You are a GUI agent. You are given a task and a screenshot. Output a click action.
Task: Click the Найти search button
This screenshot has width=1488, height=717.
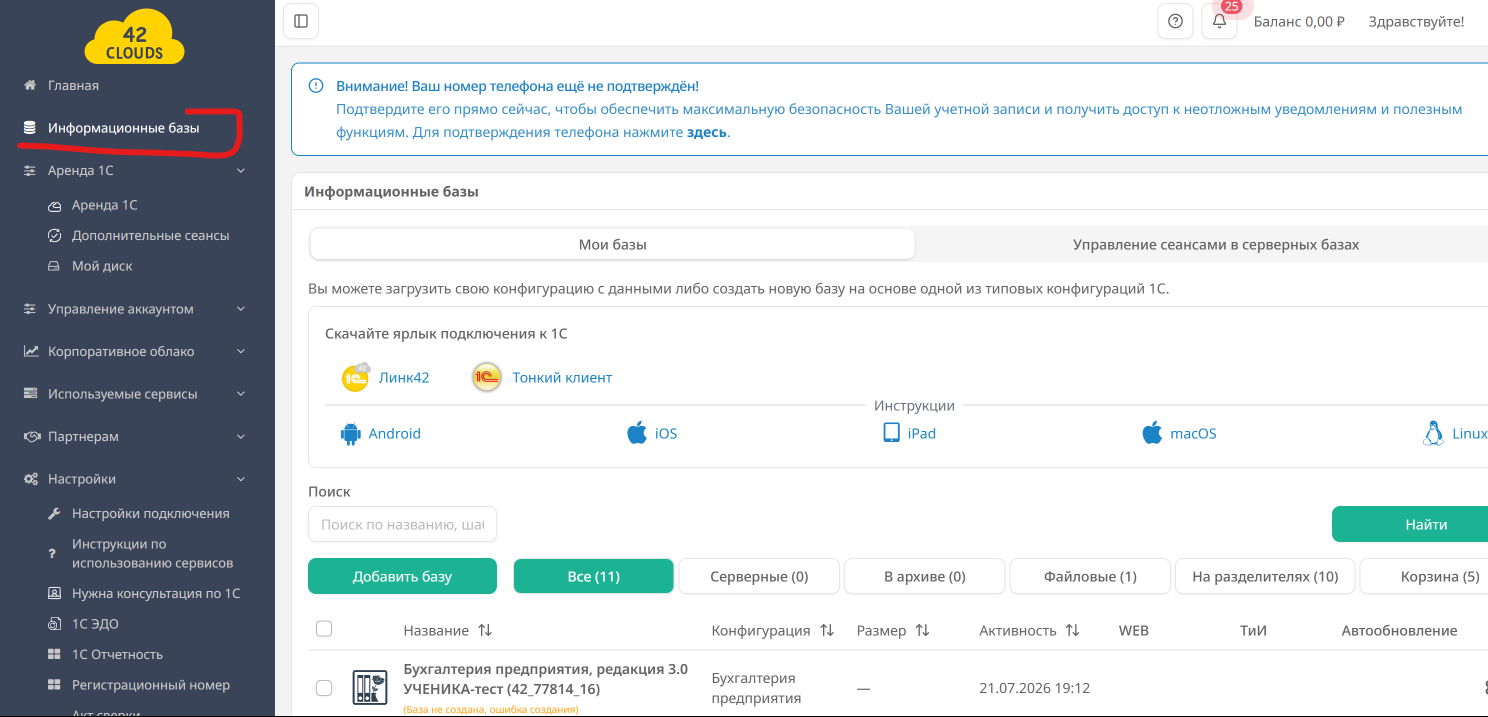(1410, 524)
